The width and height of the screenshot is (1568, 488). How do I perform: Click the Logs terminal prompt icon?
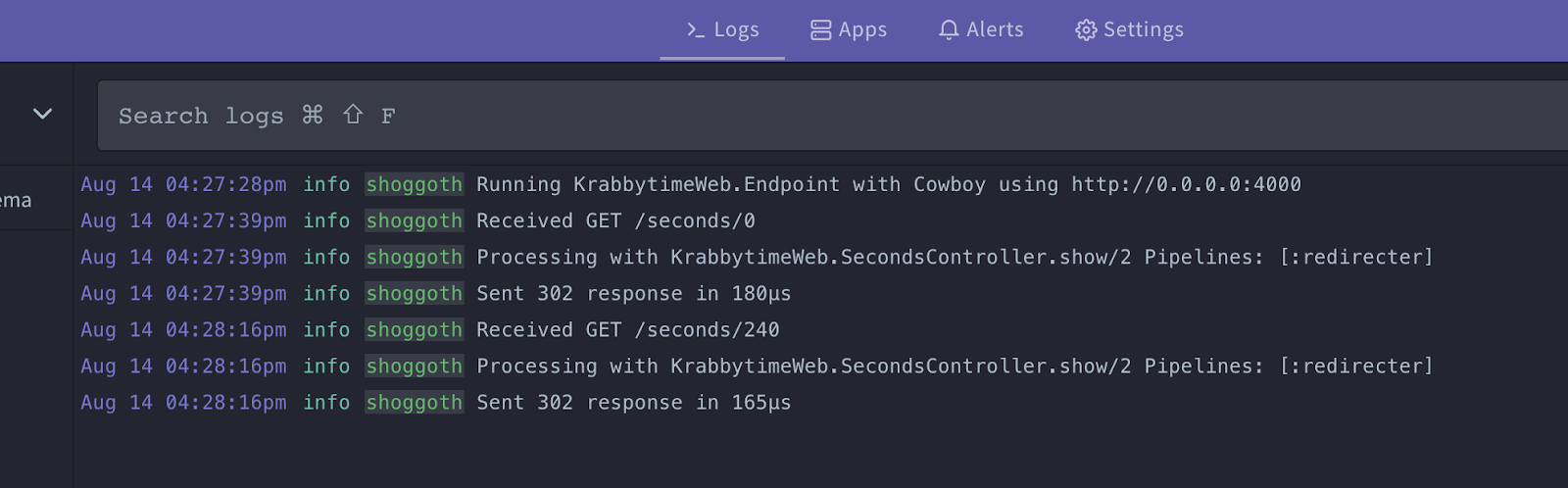click(x=696, y=30)
